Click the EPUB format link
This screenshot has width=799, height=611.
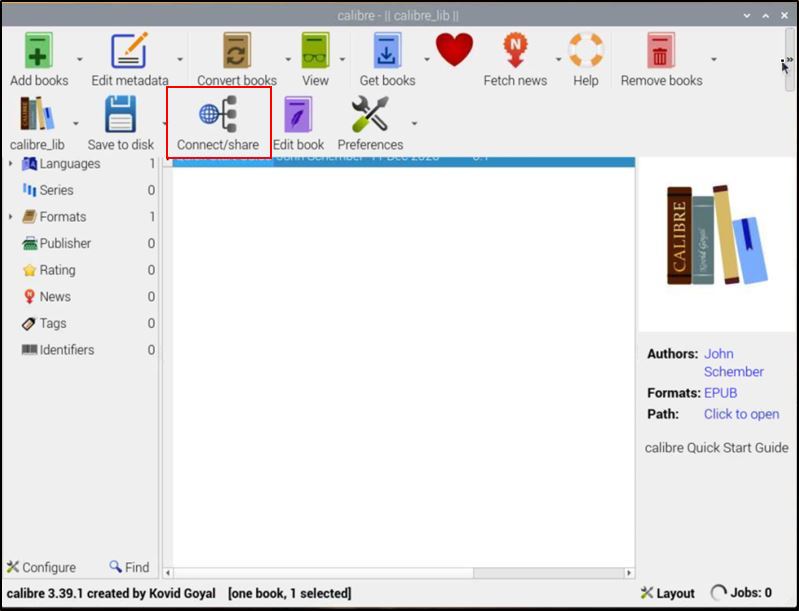tap(720, 393)
